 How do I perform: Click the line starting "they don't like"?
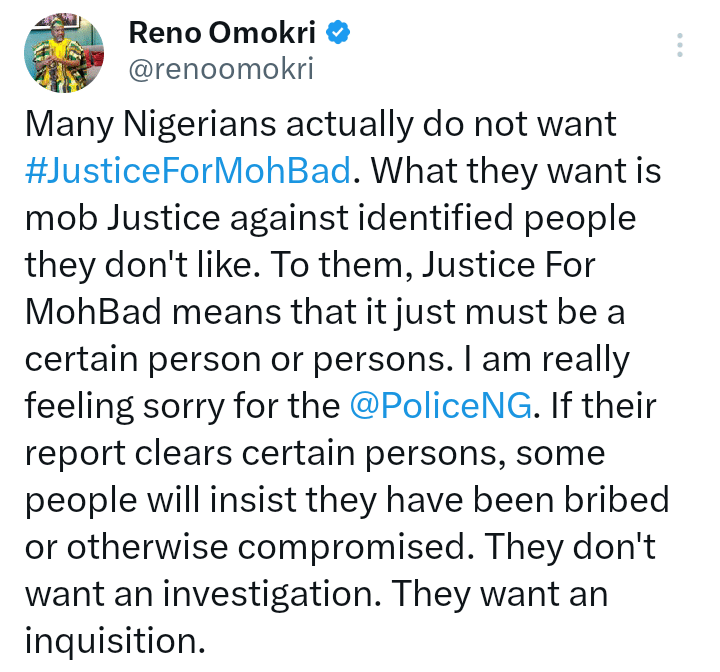[310, 265]
